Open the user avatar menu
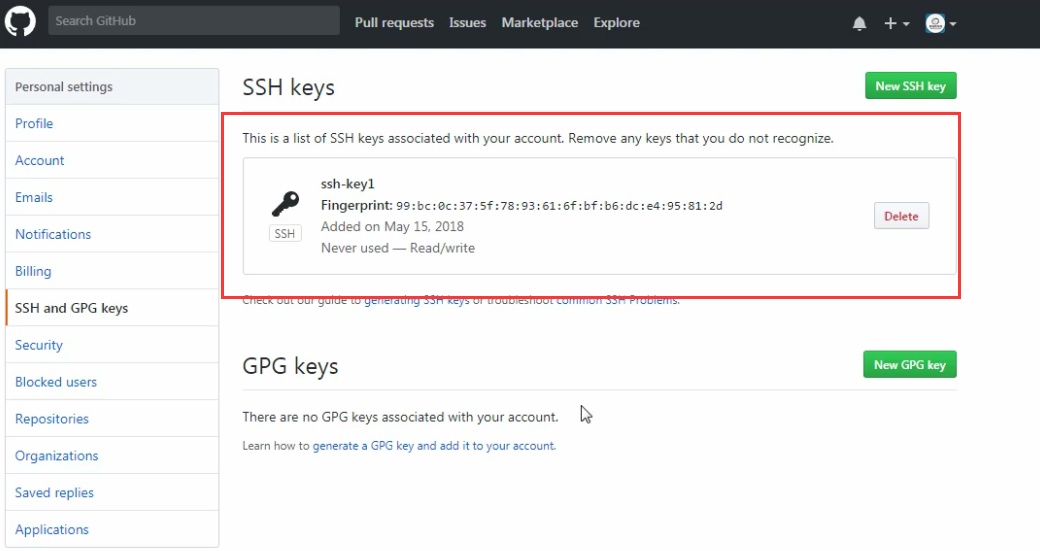Viewport: 1040px width, 551px height. pos(940,23)
